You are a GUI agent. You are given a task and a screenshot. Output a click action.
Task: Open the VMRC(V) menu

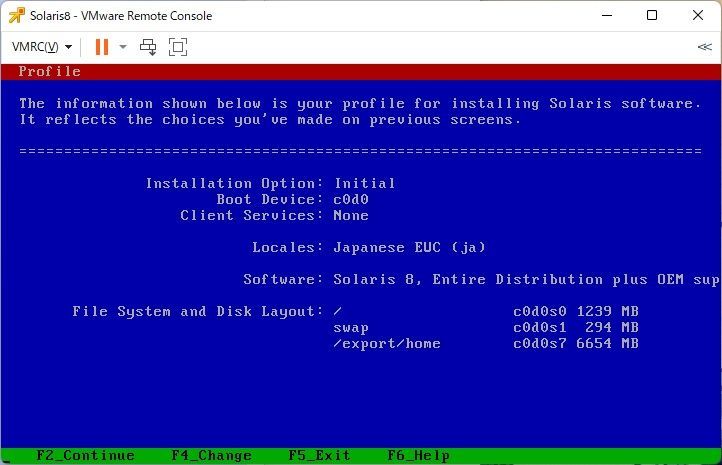pos(42,47)
